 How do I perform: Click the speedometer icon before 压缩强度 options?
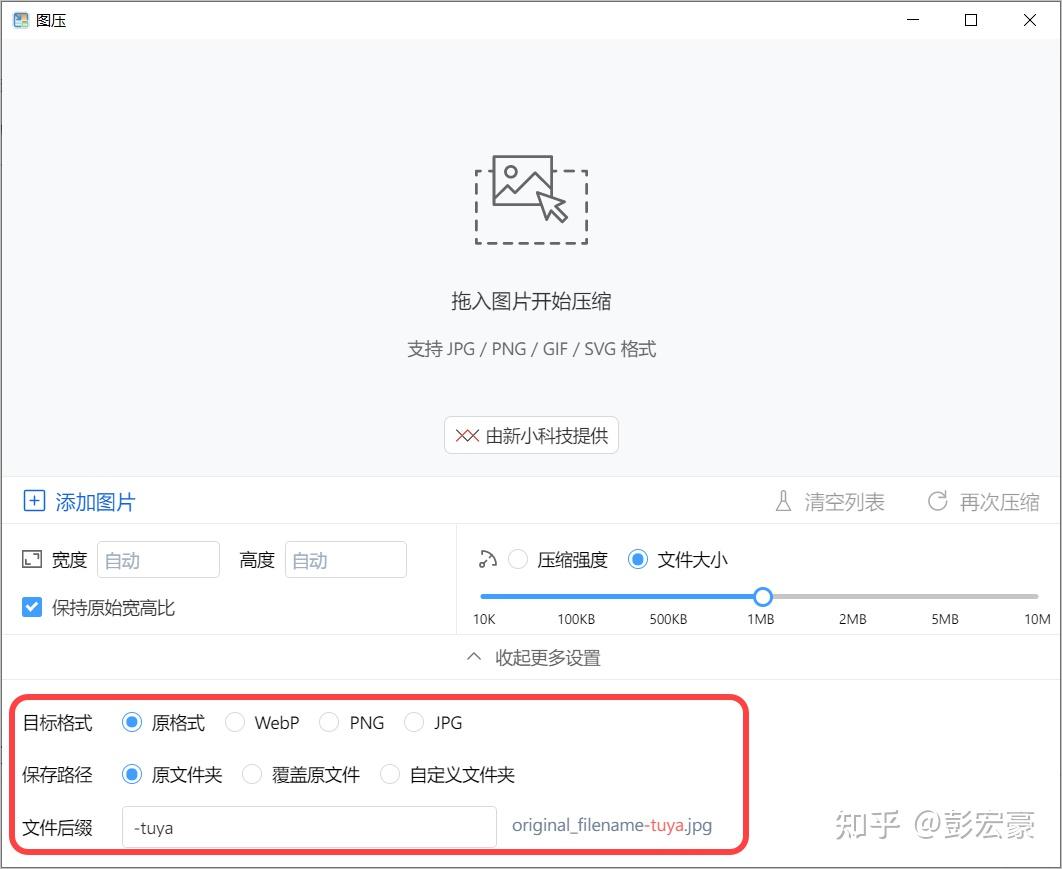pyautogui.click(x=487, y=560)
